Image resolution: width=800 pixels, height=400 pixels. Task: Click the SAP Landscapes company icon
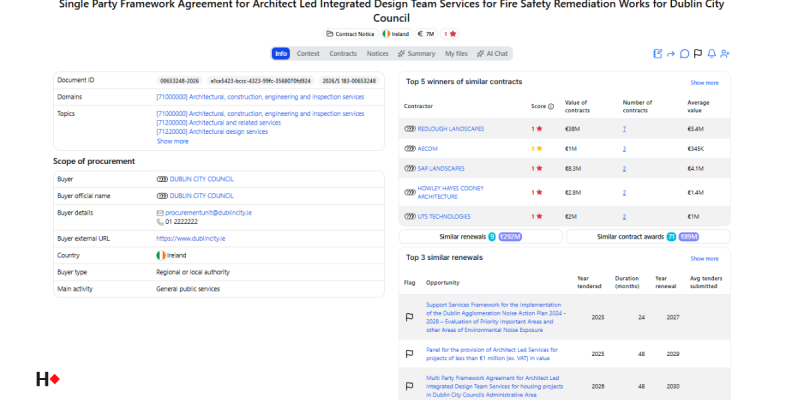(x=410, y=168)
